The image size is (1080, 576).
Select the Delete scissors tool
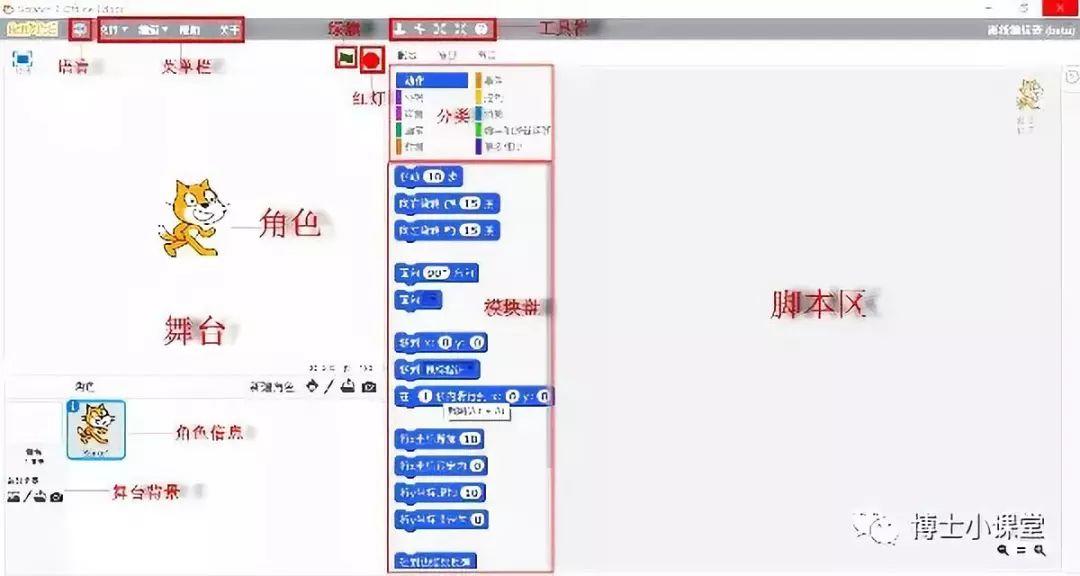click(x=420, y=30)
